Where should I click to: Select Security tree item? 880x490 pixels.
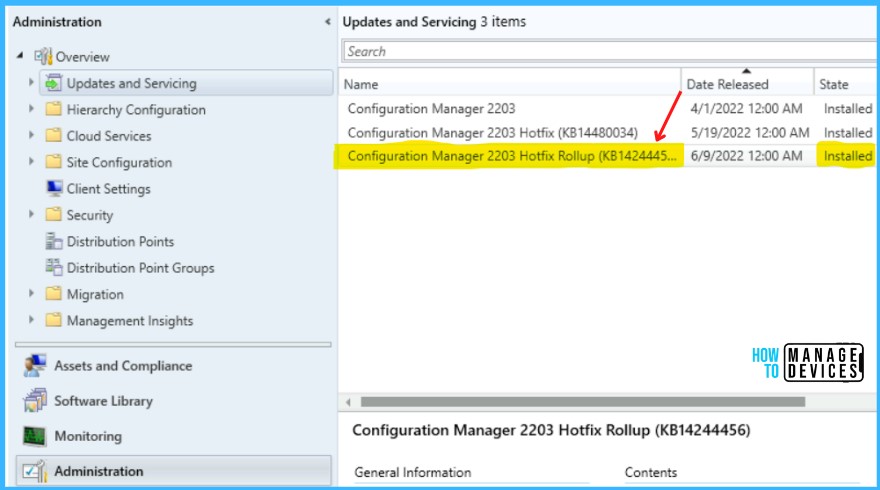(x=90, y=215)
